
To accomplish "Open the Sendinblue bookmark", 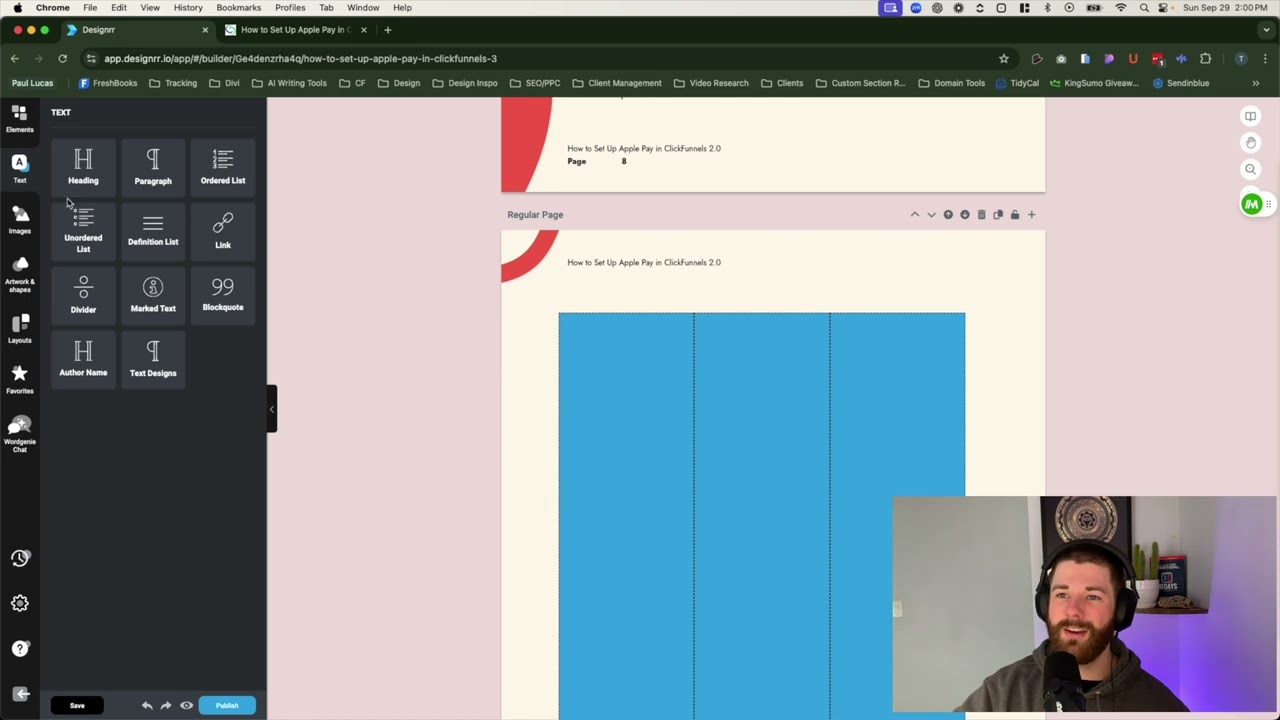I will (x=1181, y=83).
